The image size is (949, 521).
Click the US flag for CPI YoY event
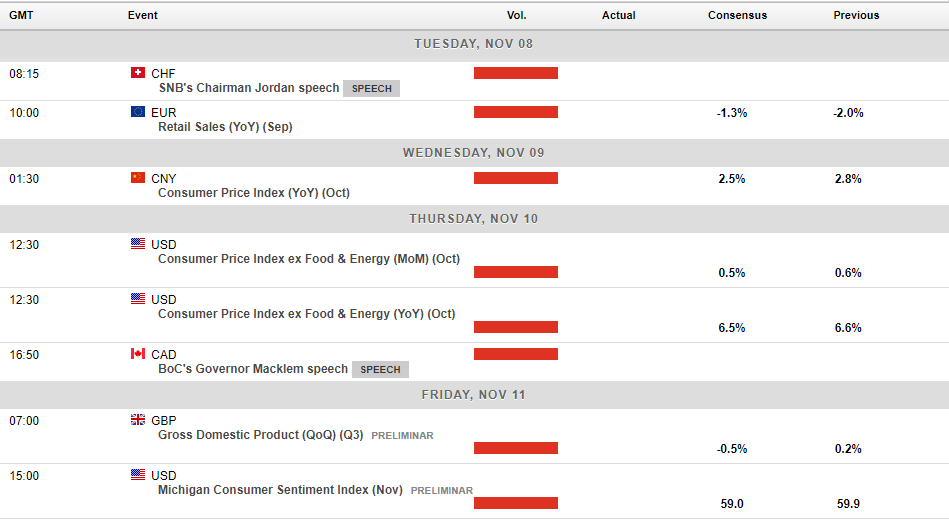(x=138, y=299)
